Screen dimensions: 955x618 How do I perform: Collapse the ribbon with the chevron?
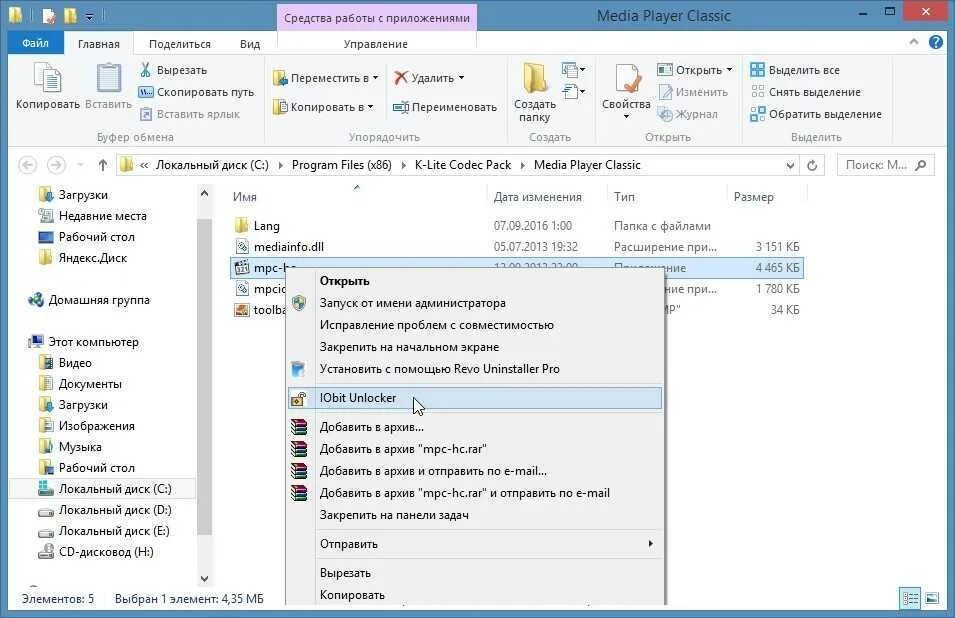[x=914, y=42]
